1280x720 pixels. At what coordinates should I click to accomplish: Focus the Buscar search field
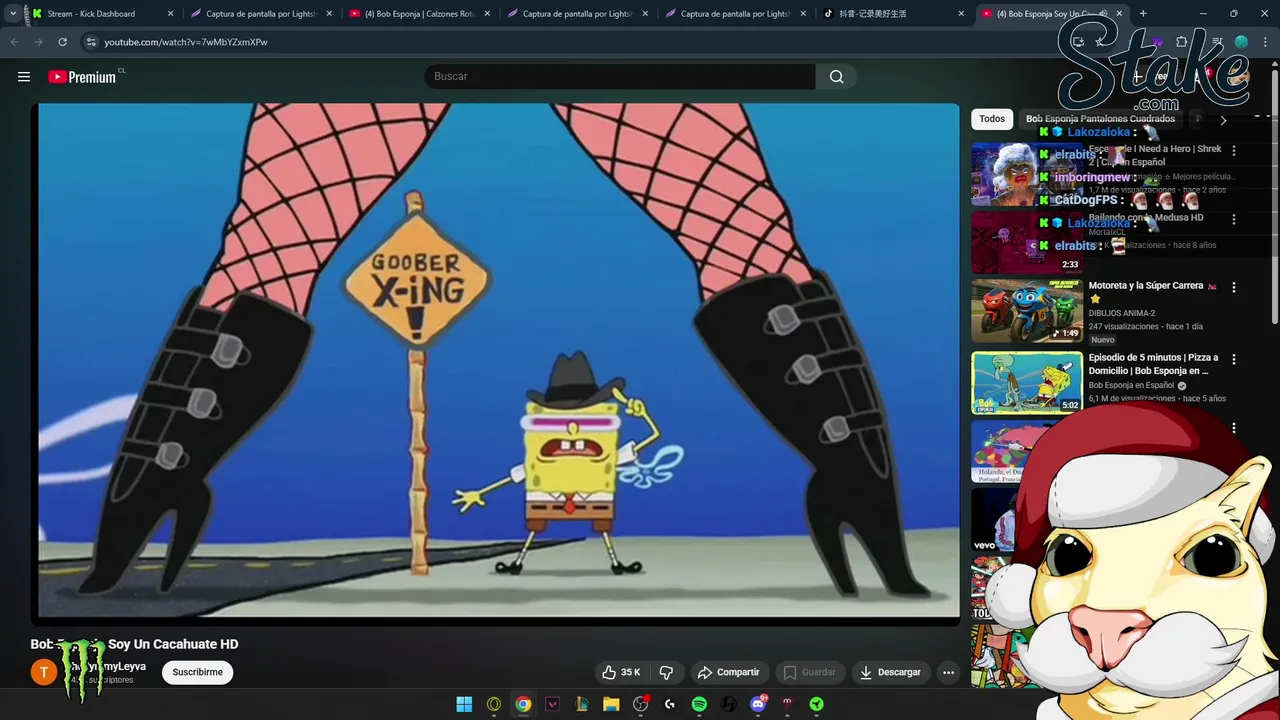[620, 77]
